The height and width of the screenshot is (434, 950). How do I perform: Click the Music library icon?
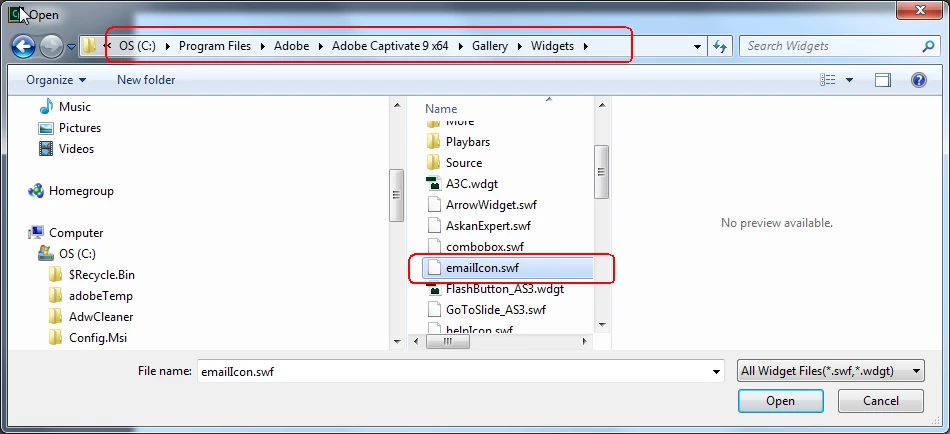coord(46,107)
